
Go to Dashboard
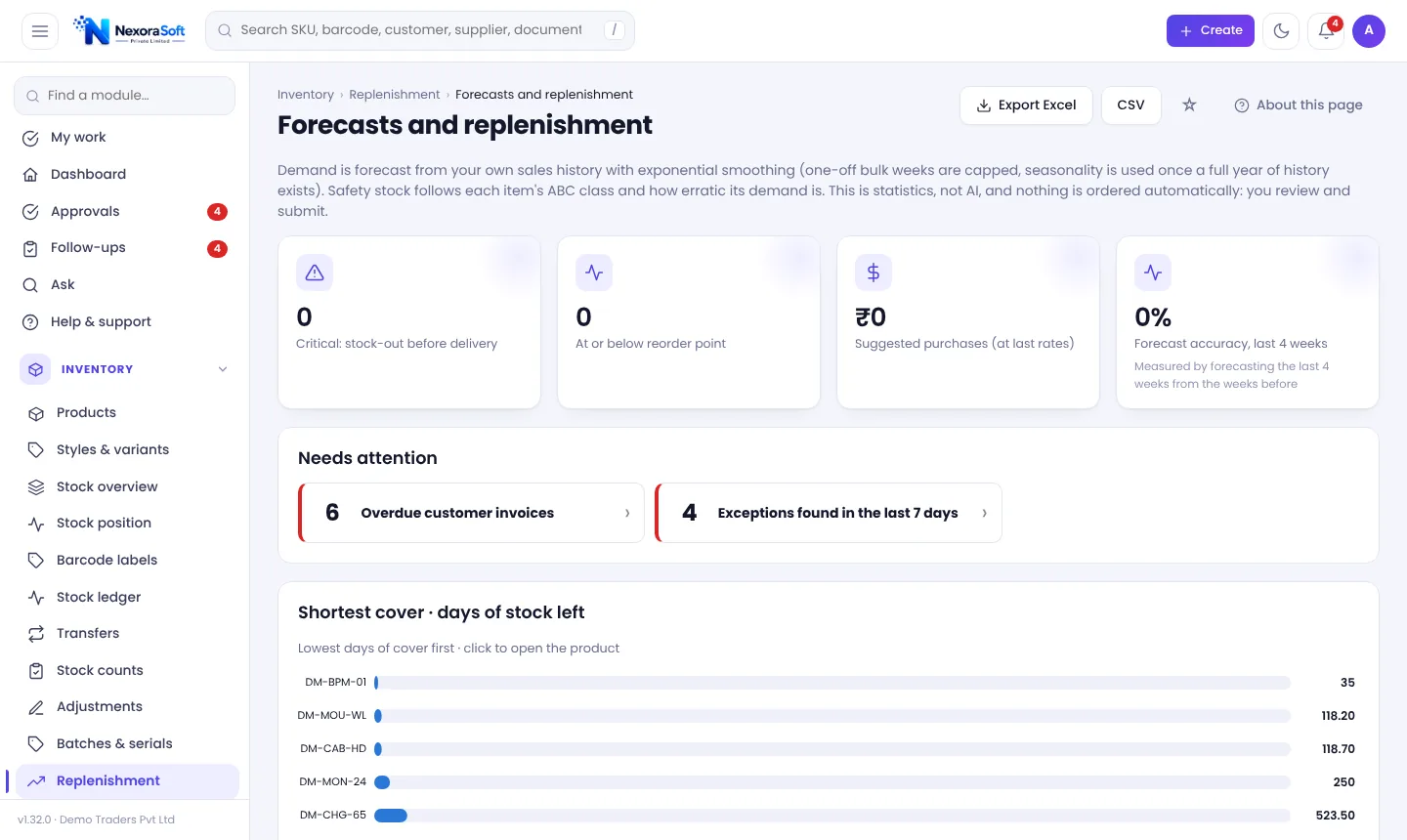(x=124, y=175)
